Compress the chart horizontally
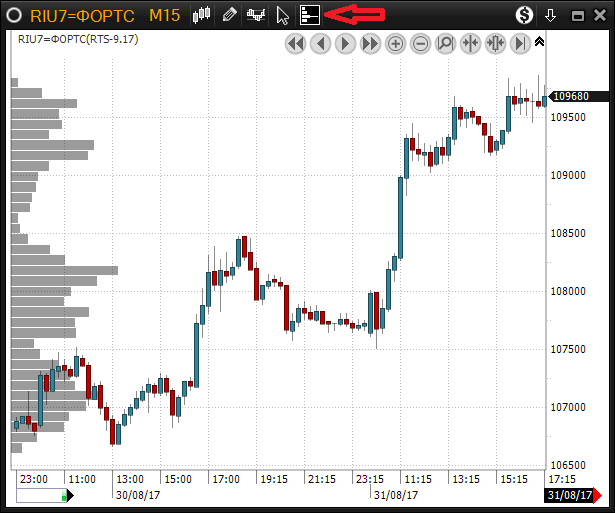The width and height of the screenshot is (615, 513). coord(495,44)
